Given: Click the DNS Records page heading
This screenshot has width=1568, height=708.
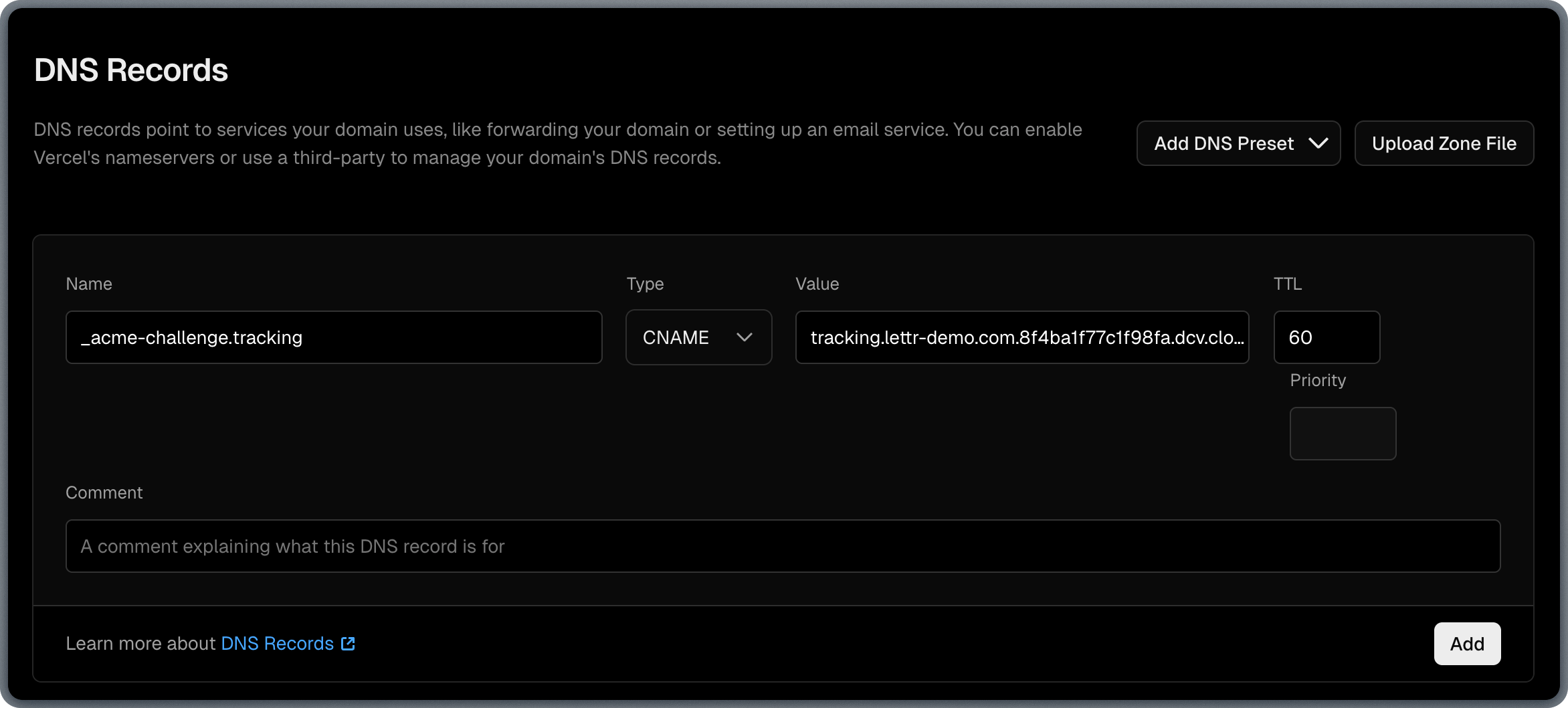Looking at the screenshot, I should click(x=131, y=69).
